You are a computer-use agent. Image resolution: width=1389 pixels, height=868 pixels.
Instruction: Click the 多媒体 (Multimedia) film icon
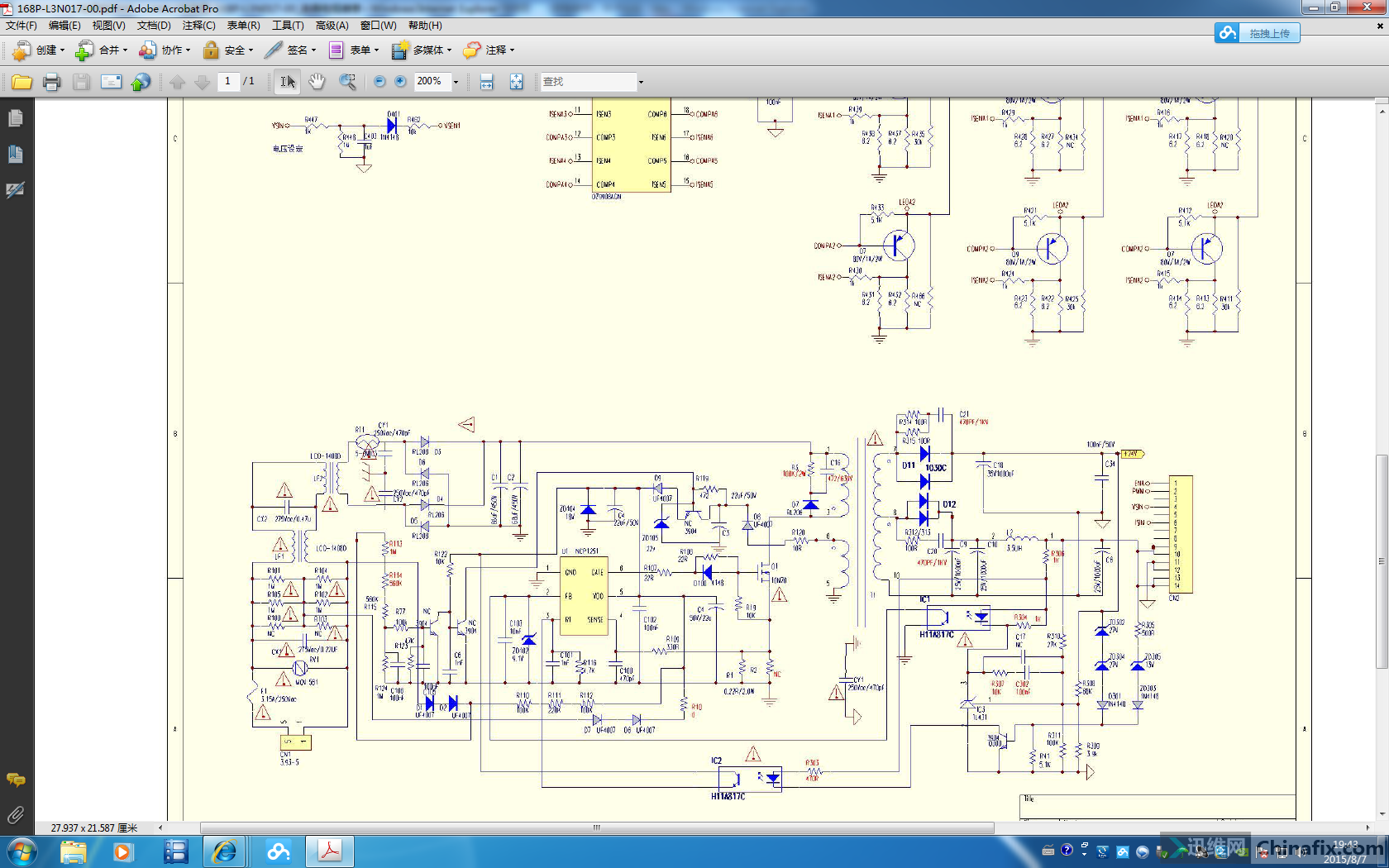pyautogui.click(x=399, y=50)
